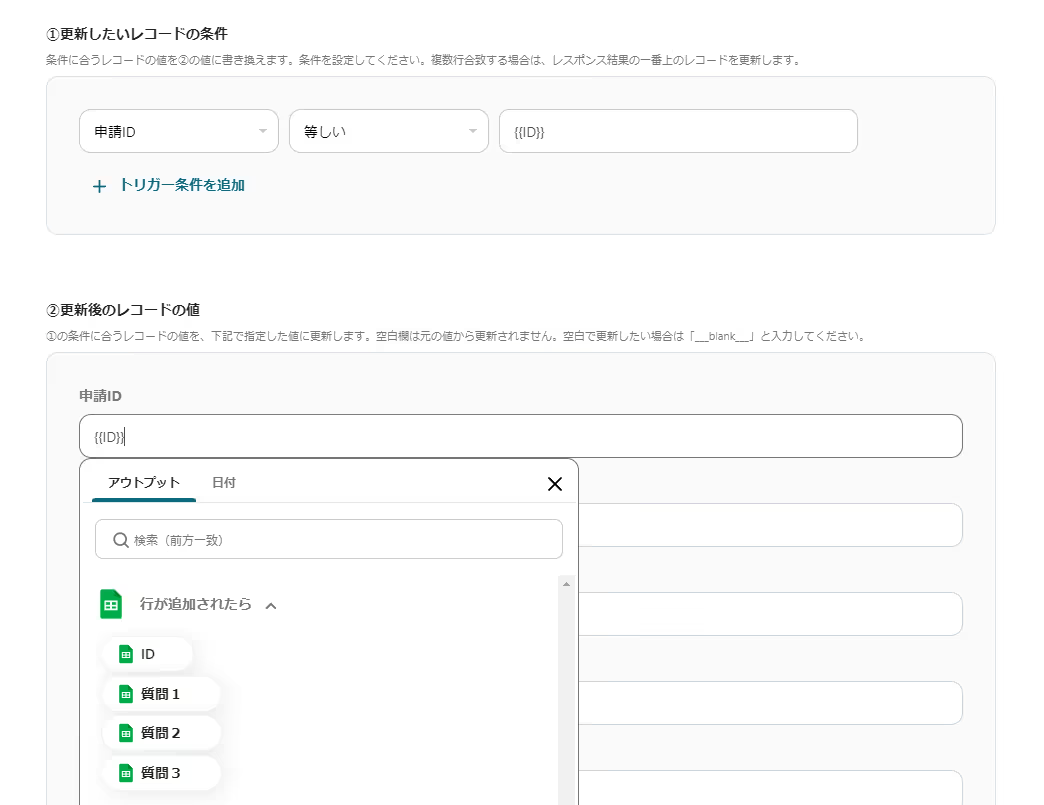Click the 検索（前方一致）search box
Image resolution: width=1044 pixels, height=805 pixels.
coord(340,539)
